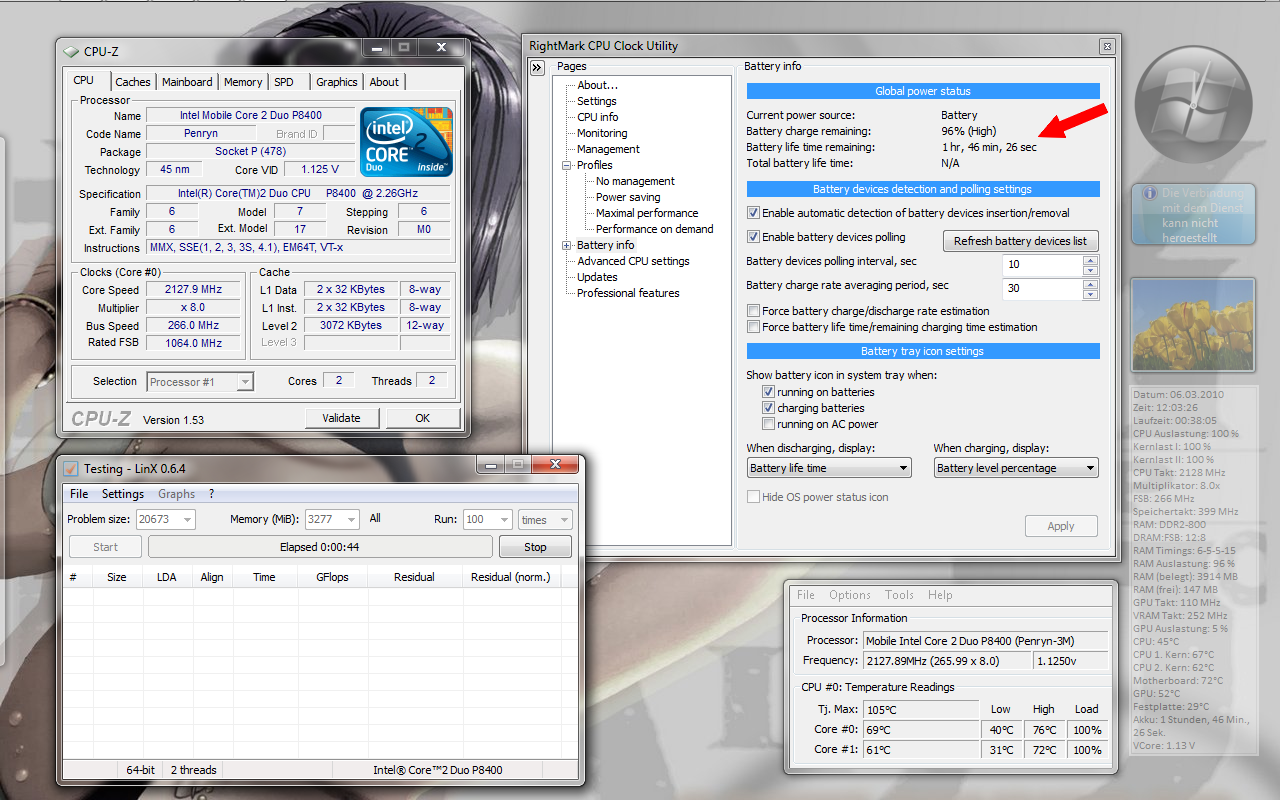Open the Options menu in temperature monitor

click(x=850, y=595)
